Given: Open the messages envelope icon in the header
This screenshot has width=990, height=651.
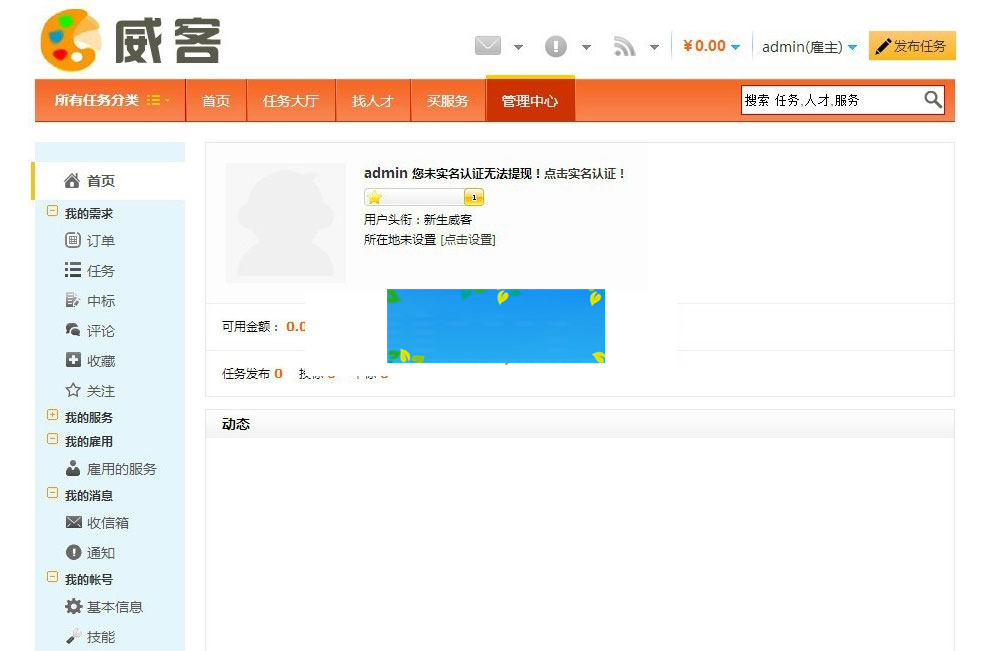Looking at the screenshot, I should click(488, 45).
